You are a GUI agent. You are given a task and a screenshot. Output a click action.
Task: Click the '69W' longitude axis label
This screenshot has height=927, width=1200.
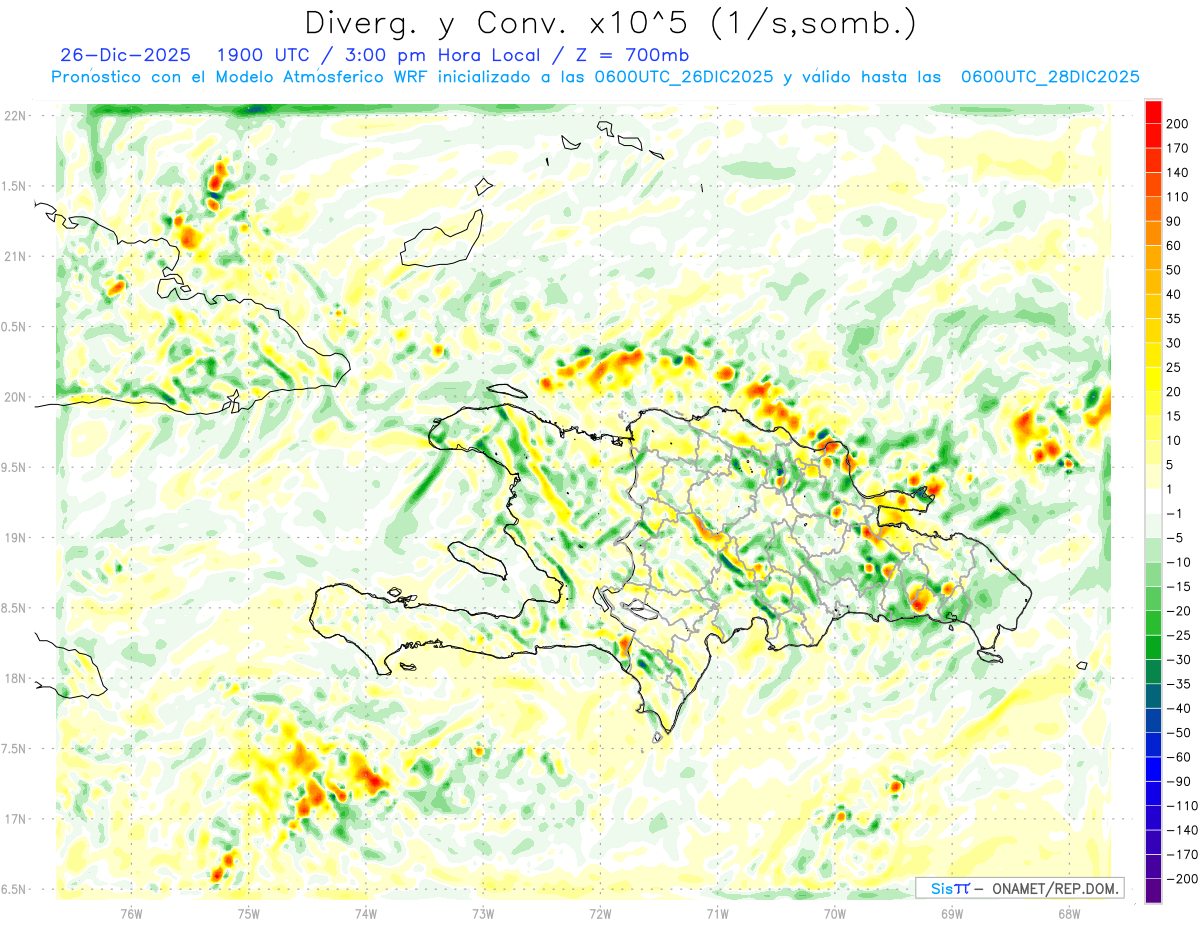coord(952,913)
